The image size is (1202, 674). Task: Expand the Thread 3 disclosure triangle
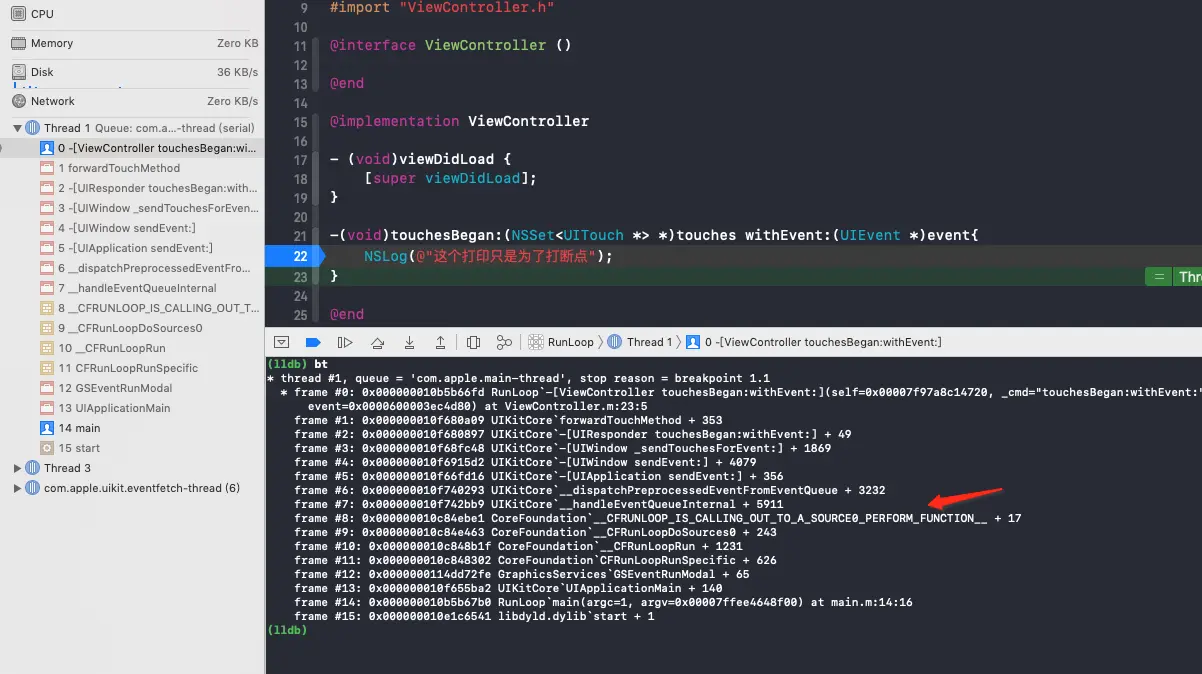[x=18, y=468]
